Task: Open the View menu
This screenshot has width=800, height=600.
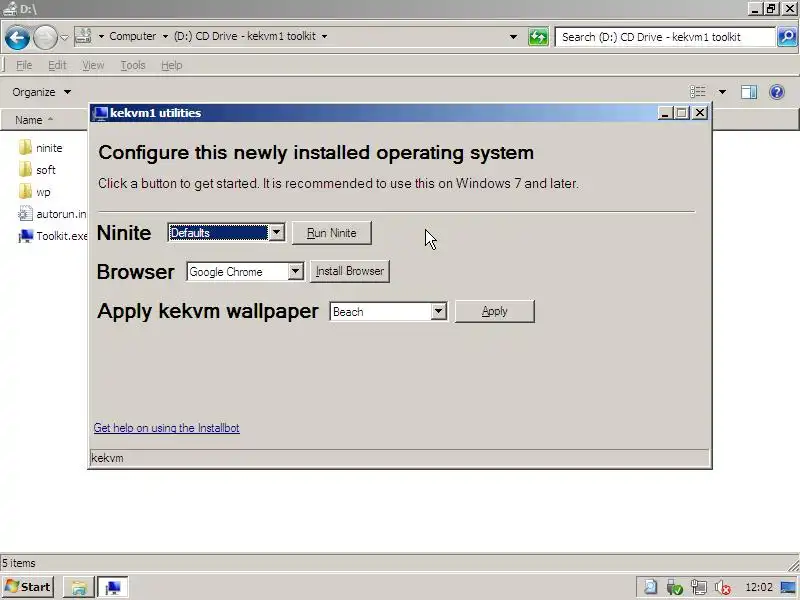Action: click(x=93, y=65)
